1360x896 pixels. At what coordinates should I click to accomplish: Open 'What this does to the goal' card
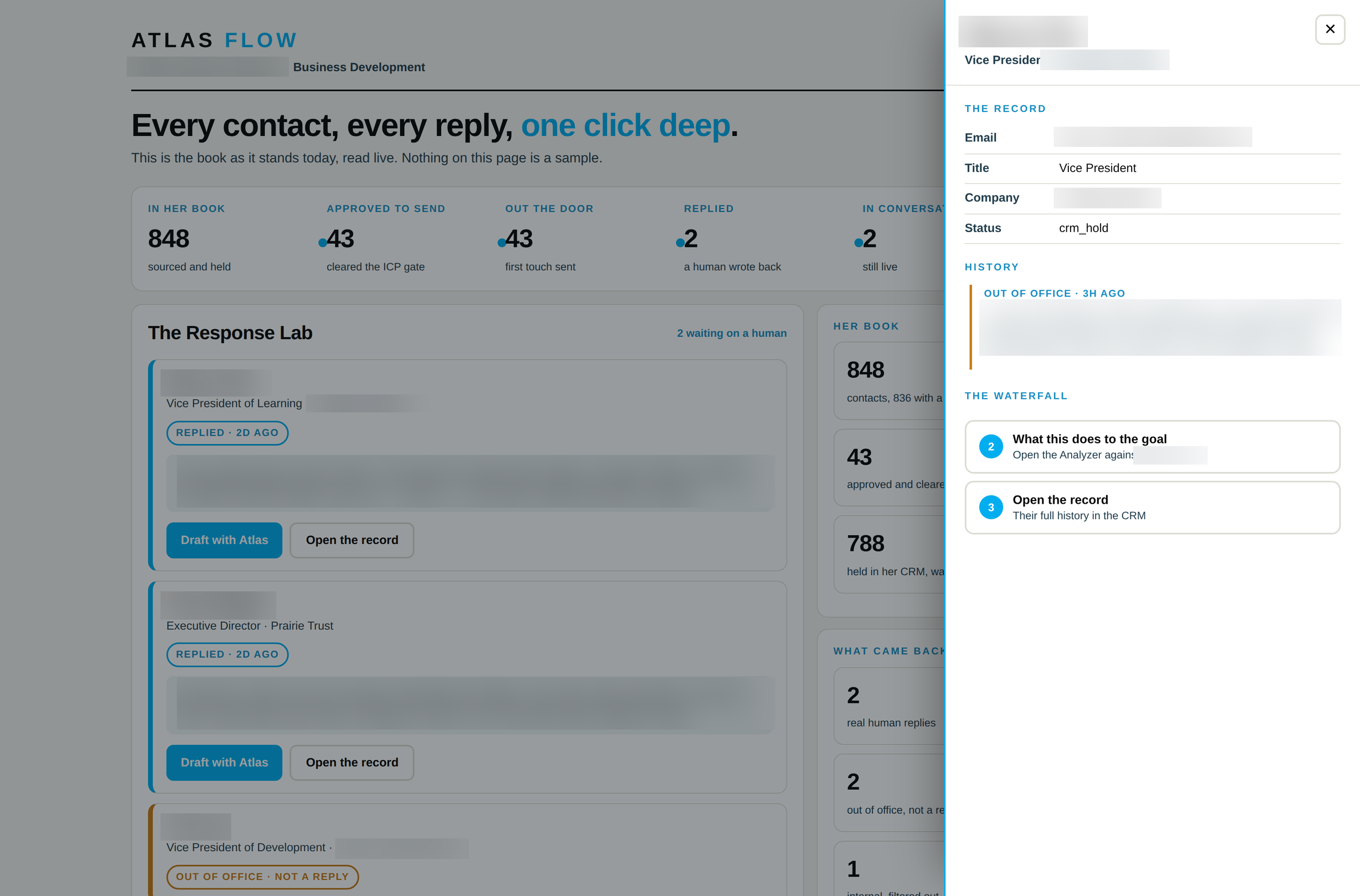pyautogui.click(x=1152, y=446)
